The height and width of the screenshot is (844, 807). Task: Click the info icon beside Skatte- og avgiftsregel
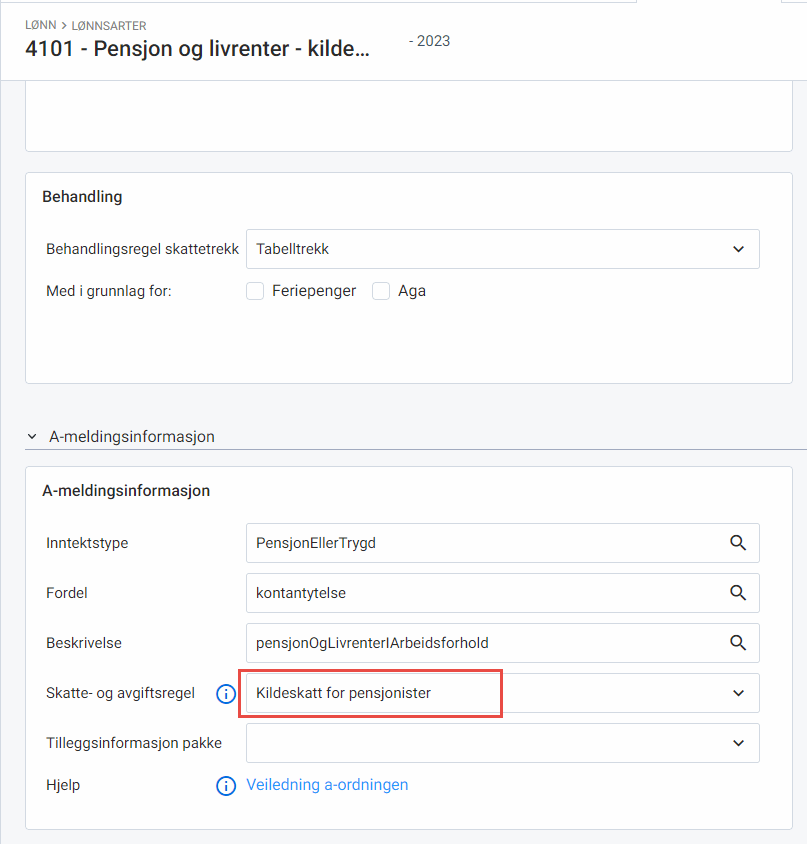coord(225,693)
